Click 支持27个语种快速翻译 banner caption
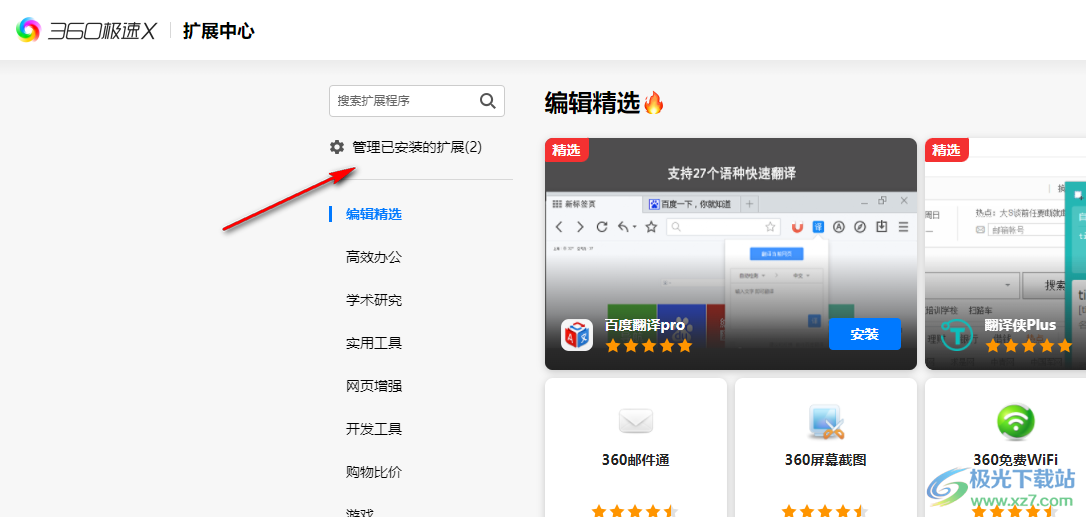The height and width of the screenshot is (517, 1086). 731,173
